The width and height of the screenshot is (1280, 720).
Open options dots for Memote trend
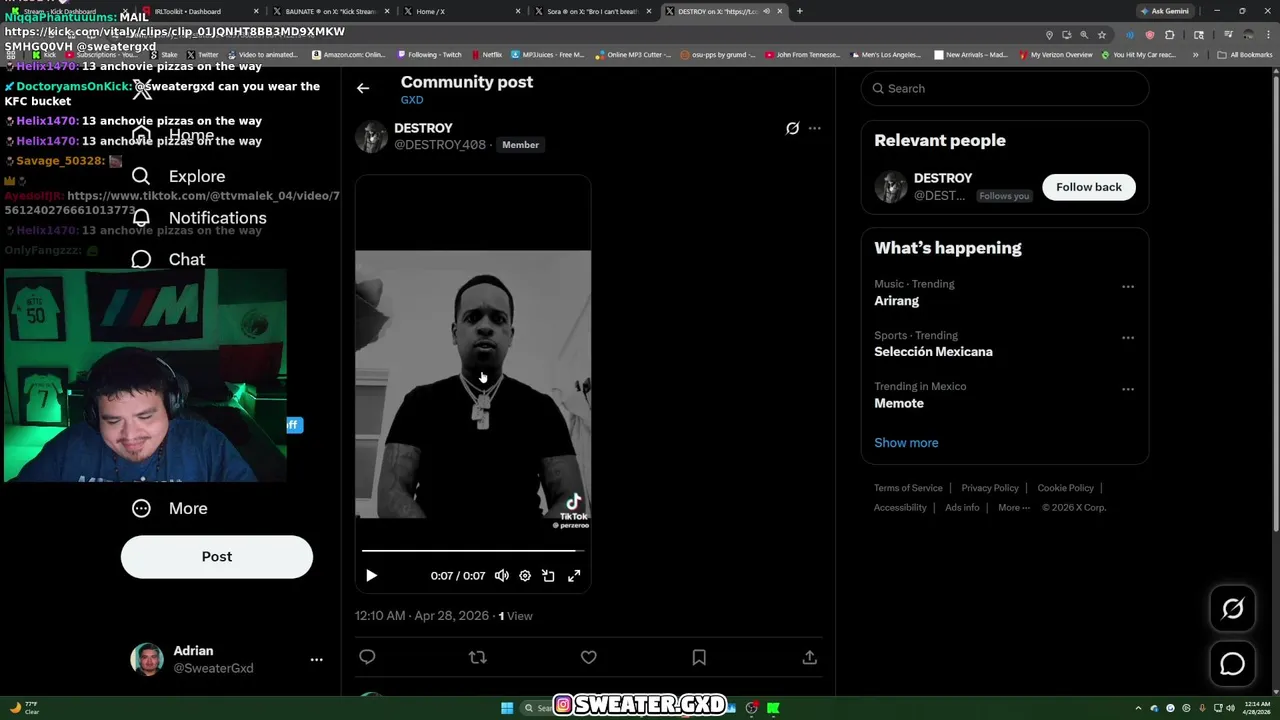coord(1128,389)
